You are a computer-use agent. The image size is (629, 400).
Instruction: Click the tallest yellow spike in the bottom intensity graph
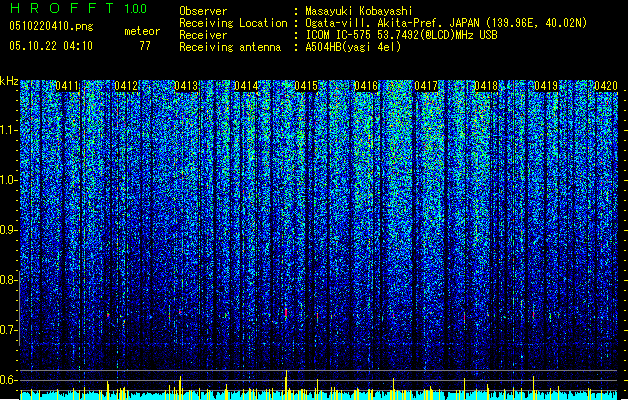tap(286, 385)
